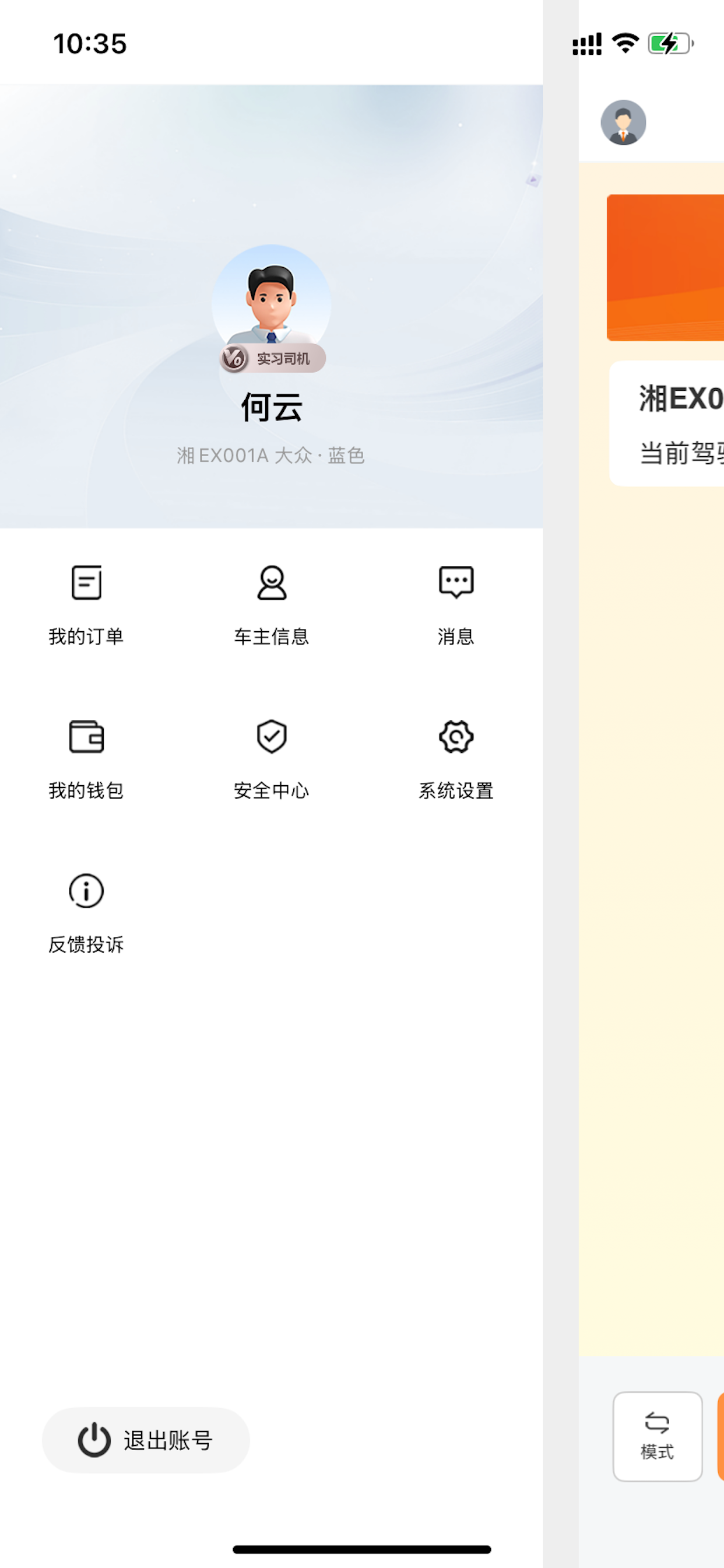This screenshot has width=724, height=1568.
Task: Tap vehicle info 湘EX001A 大众·蓝色
Action: [270, 456]
